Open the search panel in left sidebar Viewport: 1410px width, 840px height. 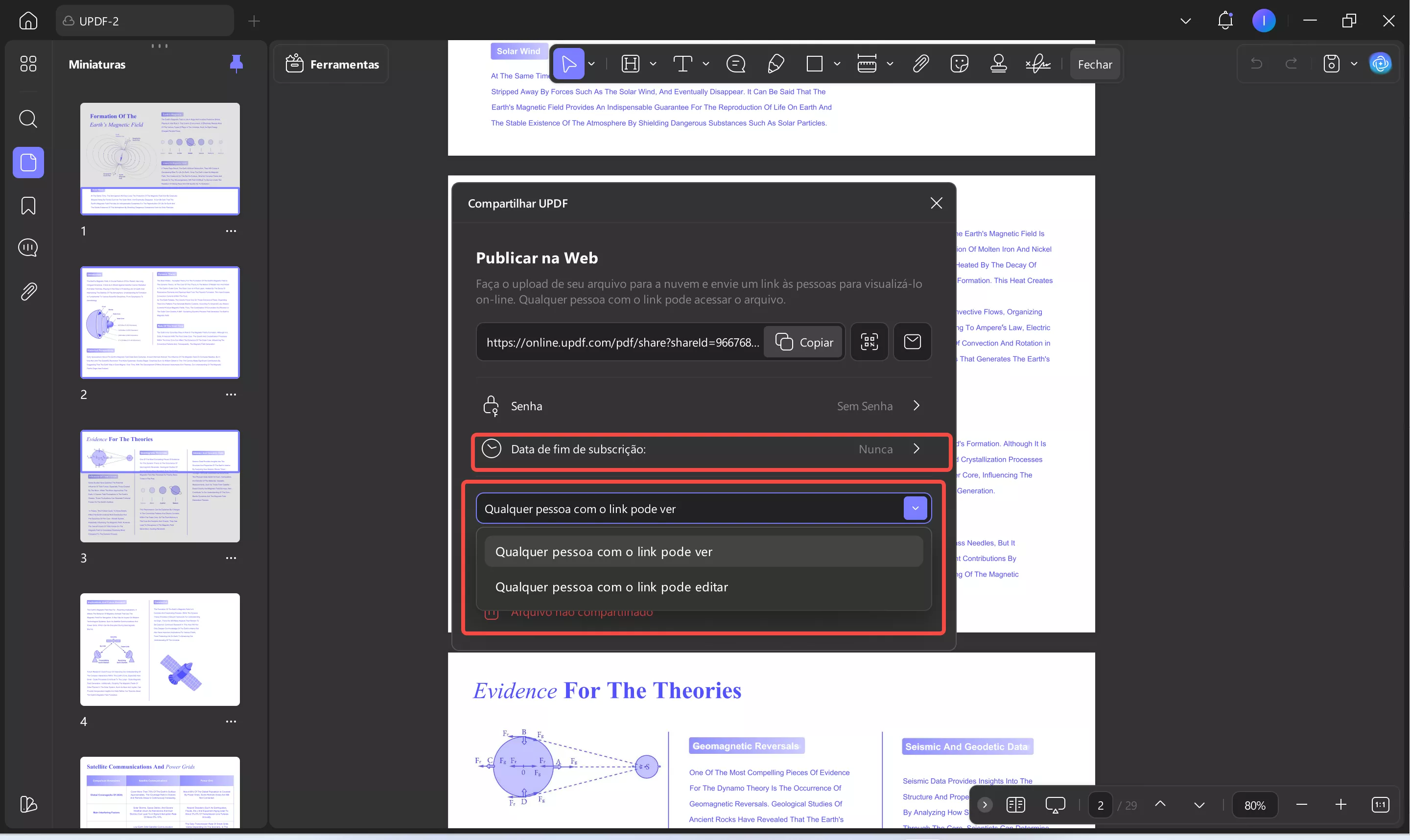(28, 119)
